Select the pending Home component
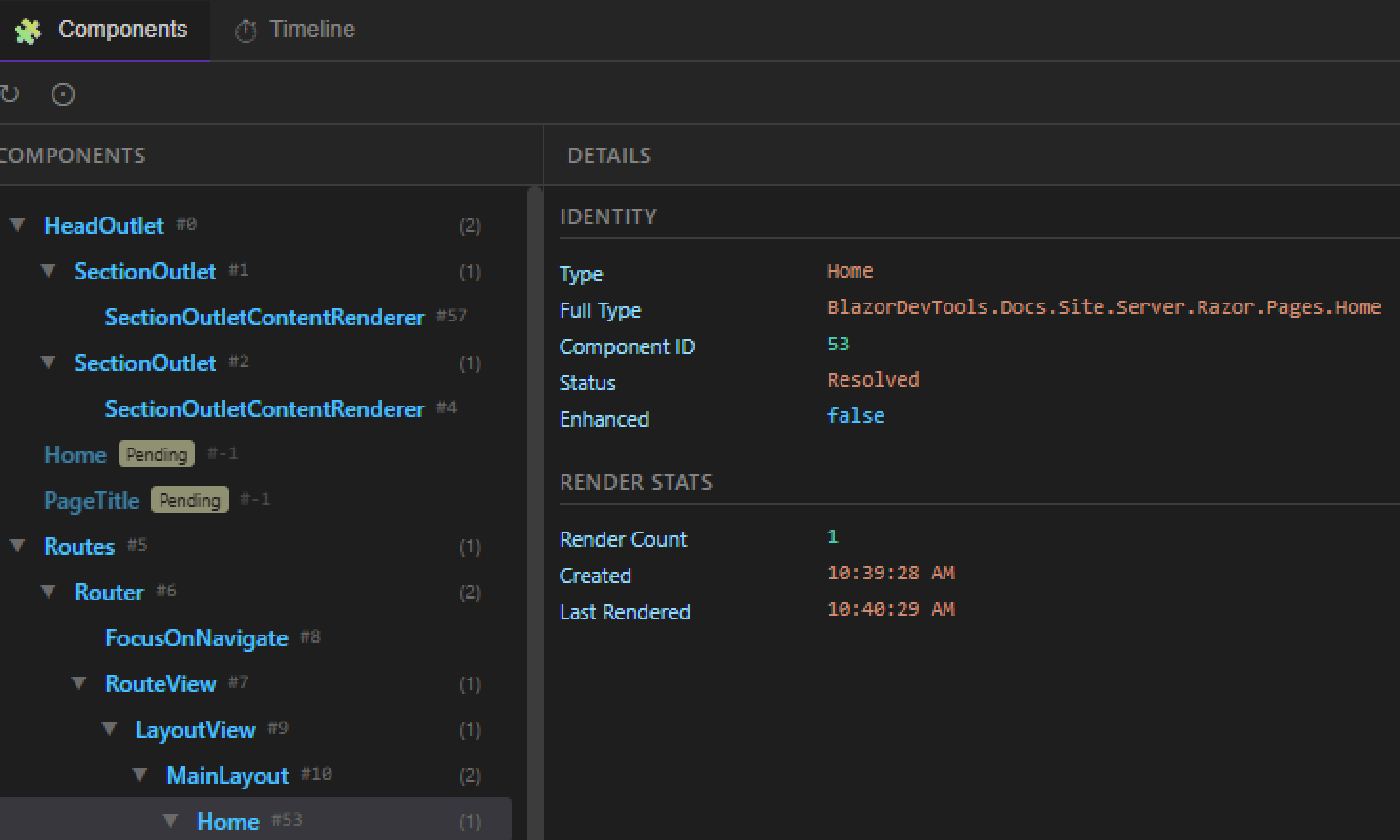This screenshot has width=1400, height=840. [75, 454]
